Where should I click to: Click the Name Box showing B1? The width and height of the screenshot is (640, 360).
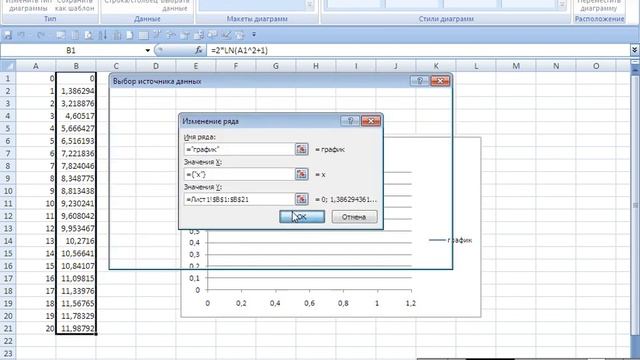pos(71,50)
